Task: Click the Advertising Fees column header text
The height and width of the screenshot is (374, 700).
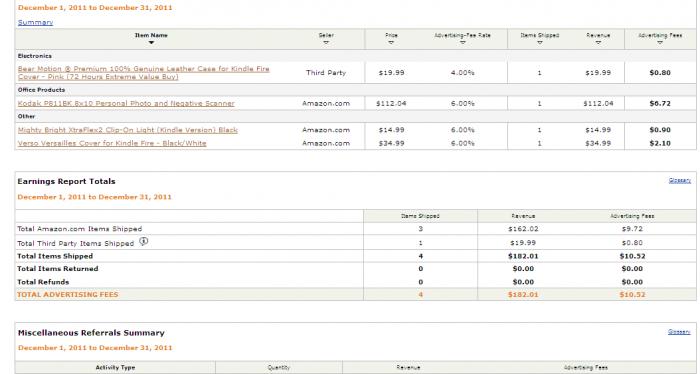Action: click(660, 35)
